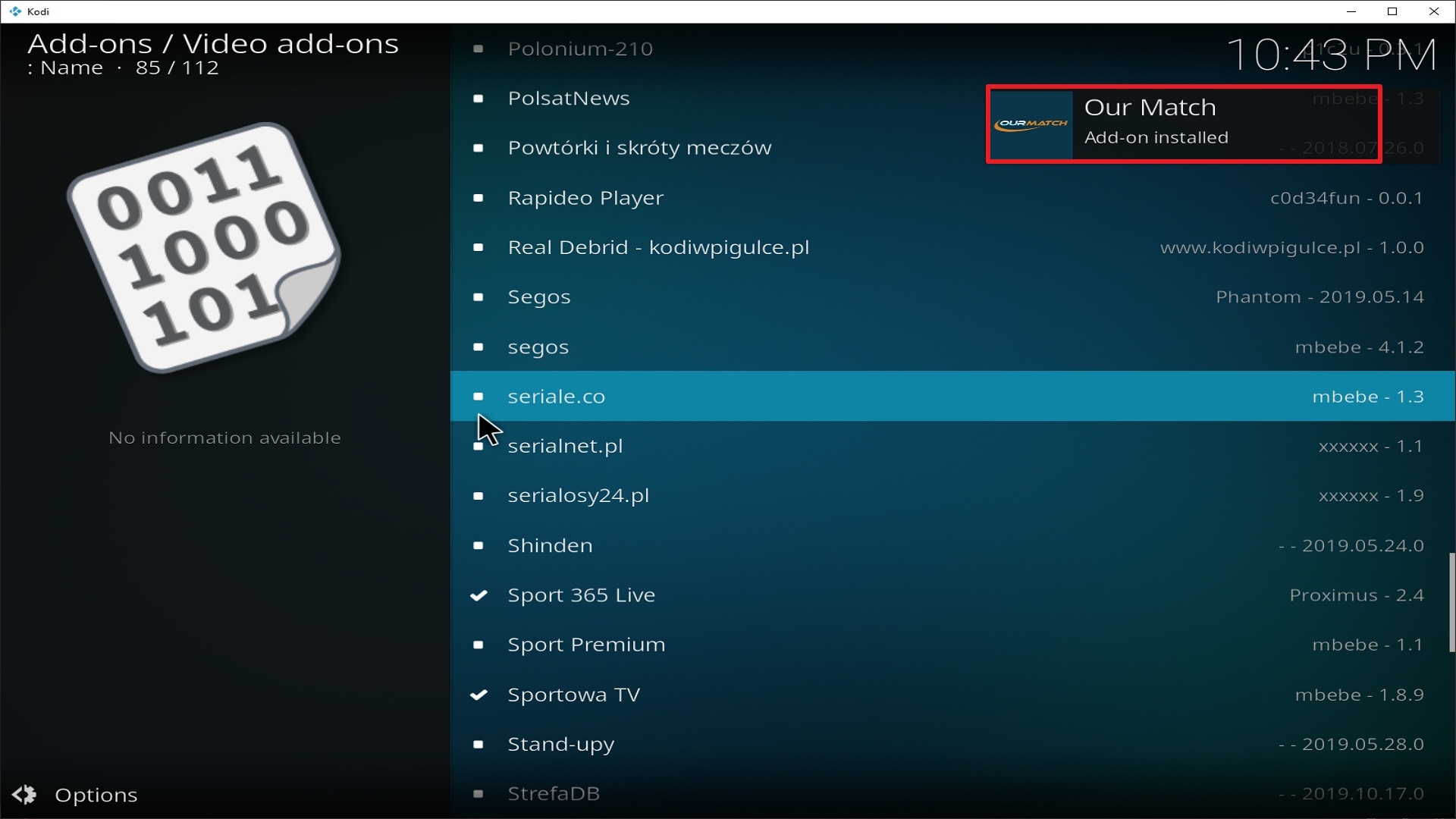Open the serialosy24.pl add-on
Image resolution: width=1456 pixels, height=819 pixels.
tap(952, 495)
